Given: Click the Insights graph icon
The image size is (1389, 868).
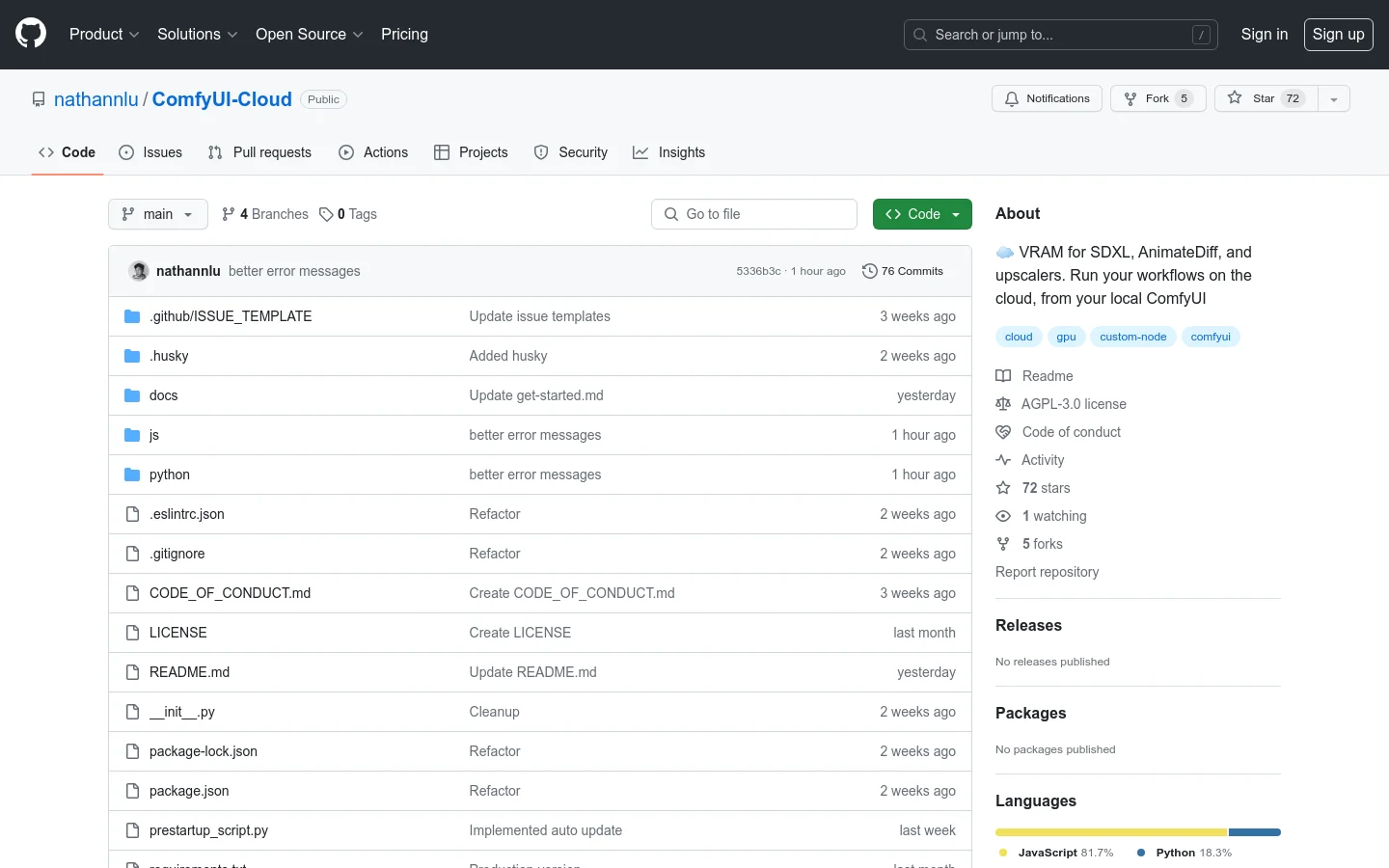Looking at the screenshot, I should click(640, 152).
